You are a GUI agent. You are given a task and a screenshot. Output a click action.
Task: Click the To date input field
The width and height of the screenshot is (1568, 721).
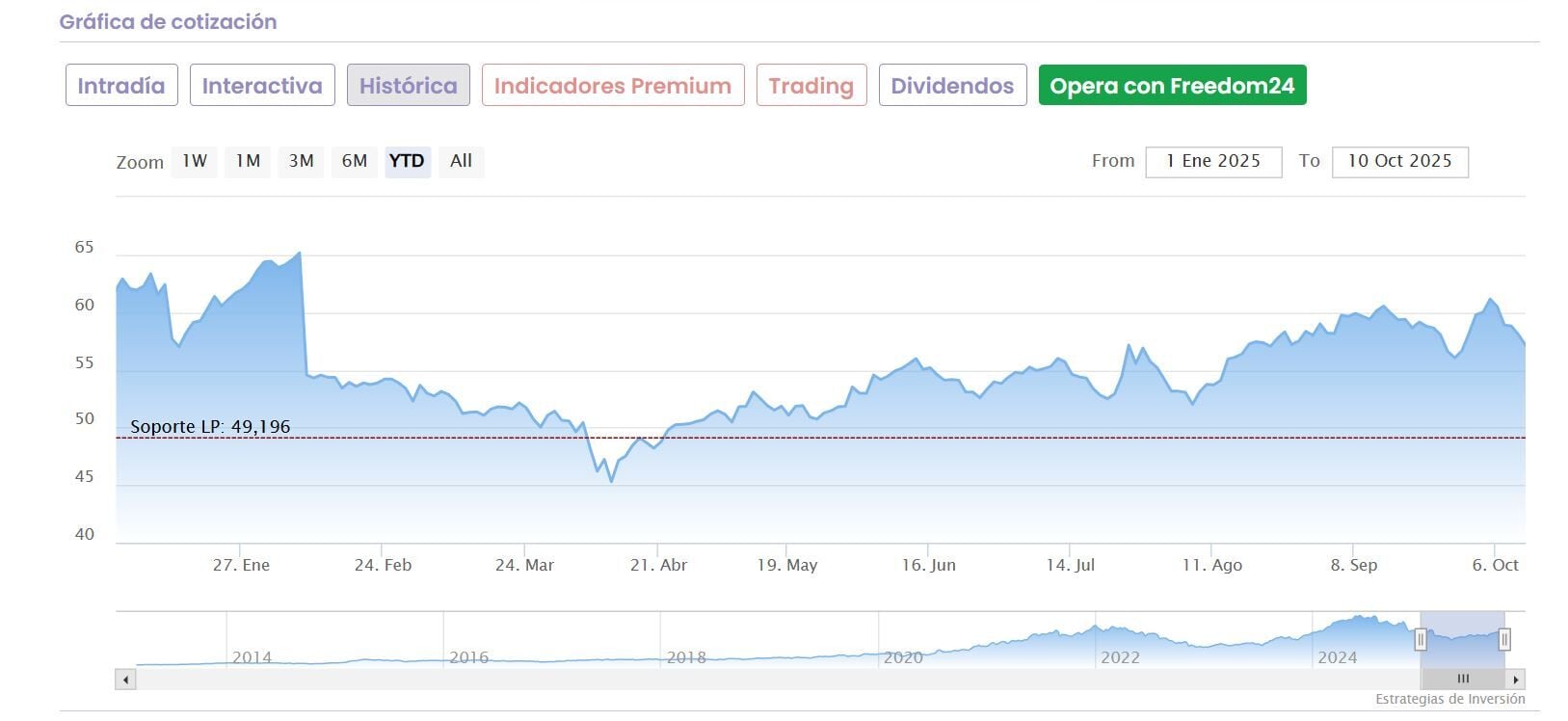click(1399, 162)
